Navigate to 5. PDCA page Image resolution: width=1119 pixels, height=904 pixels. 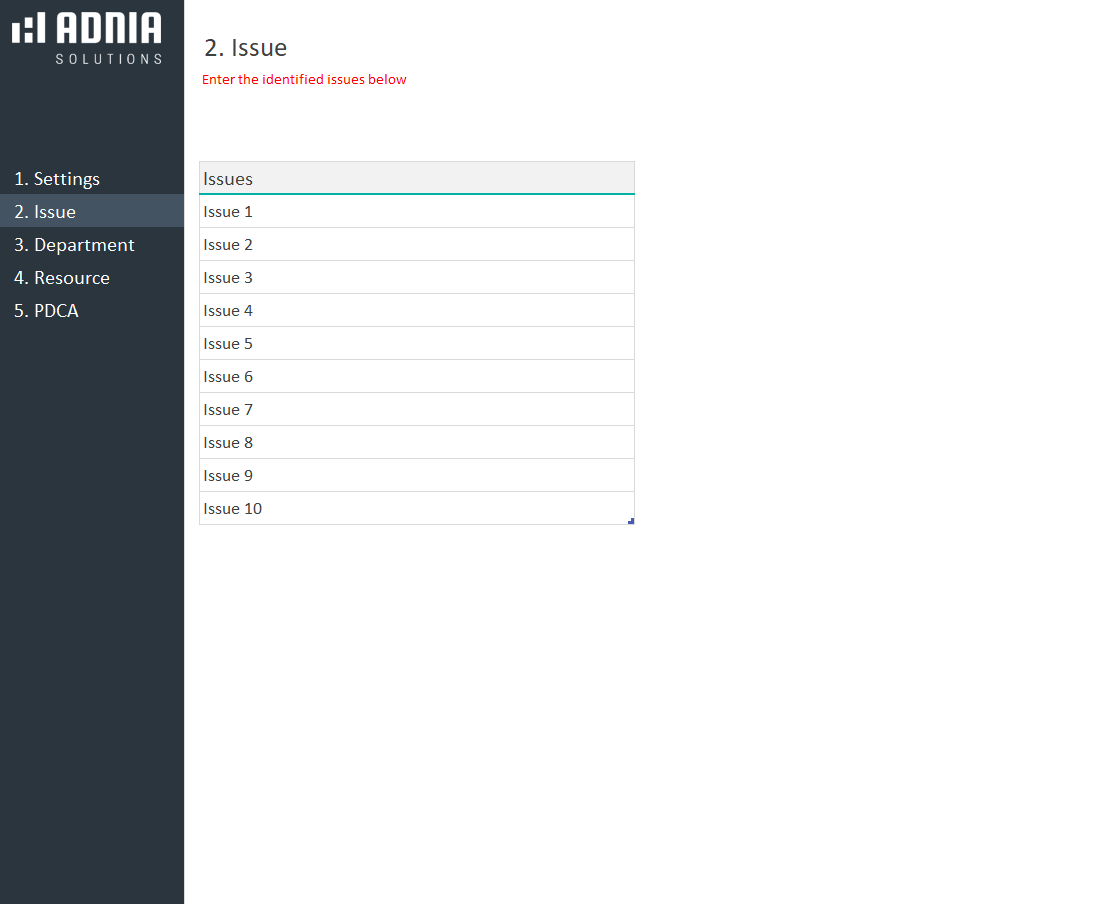coord(46,311)
